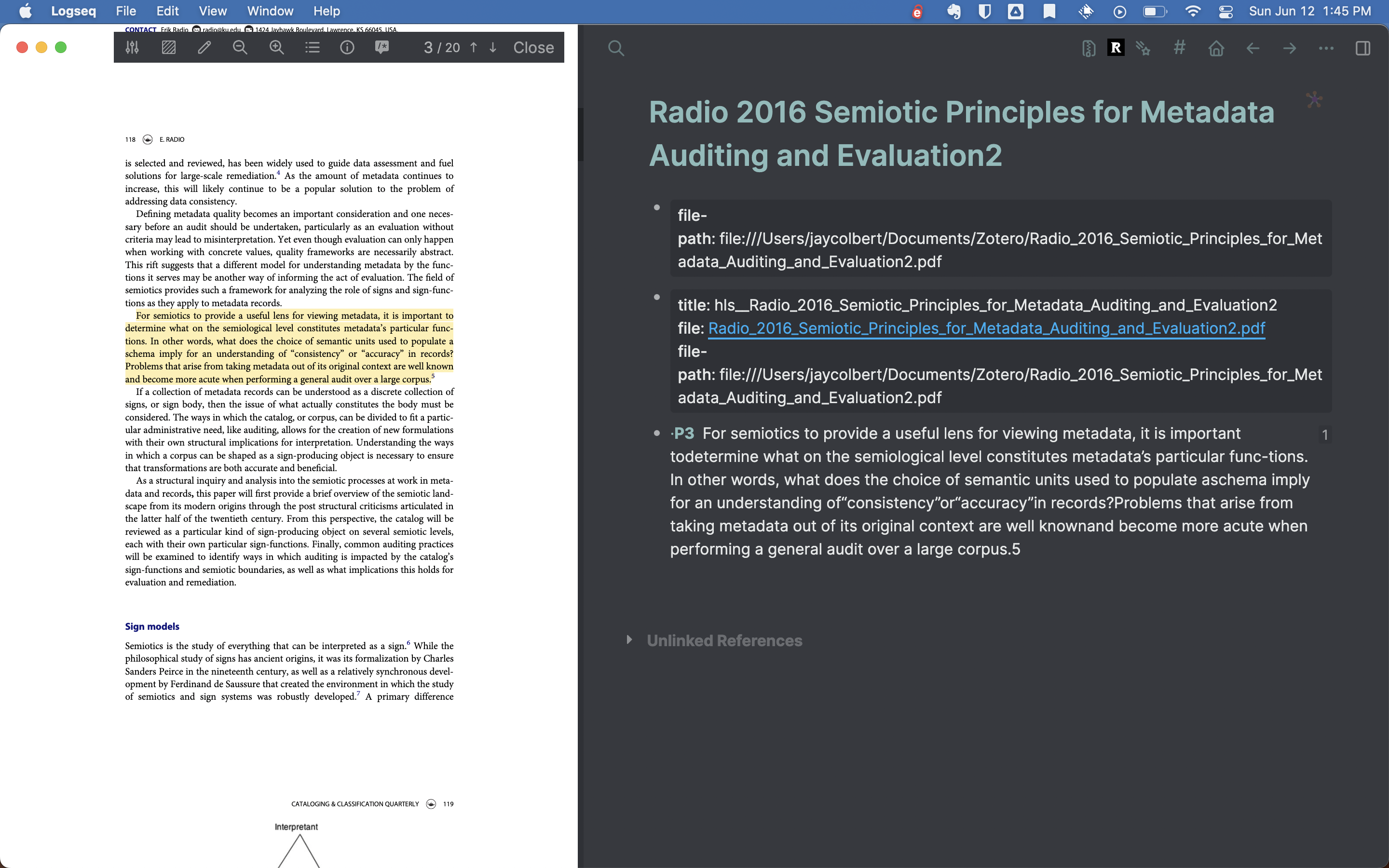This screenshot has height=868, width=1389.
Task: Open Logseq search
Action: point(616,48)
